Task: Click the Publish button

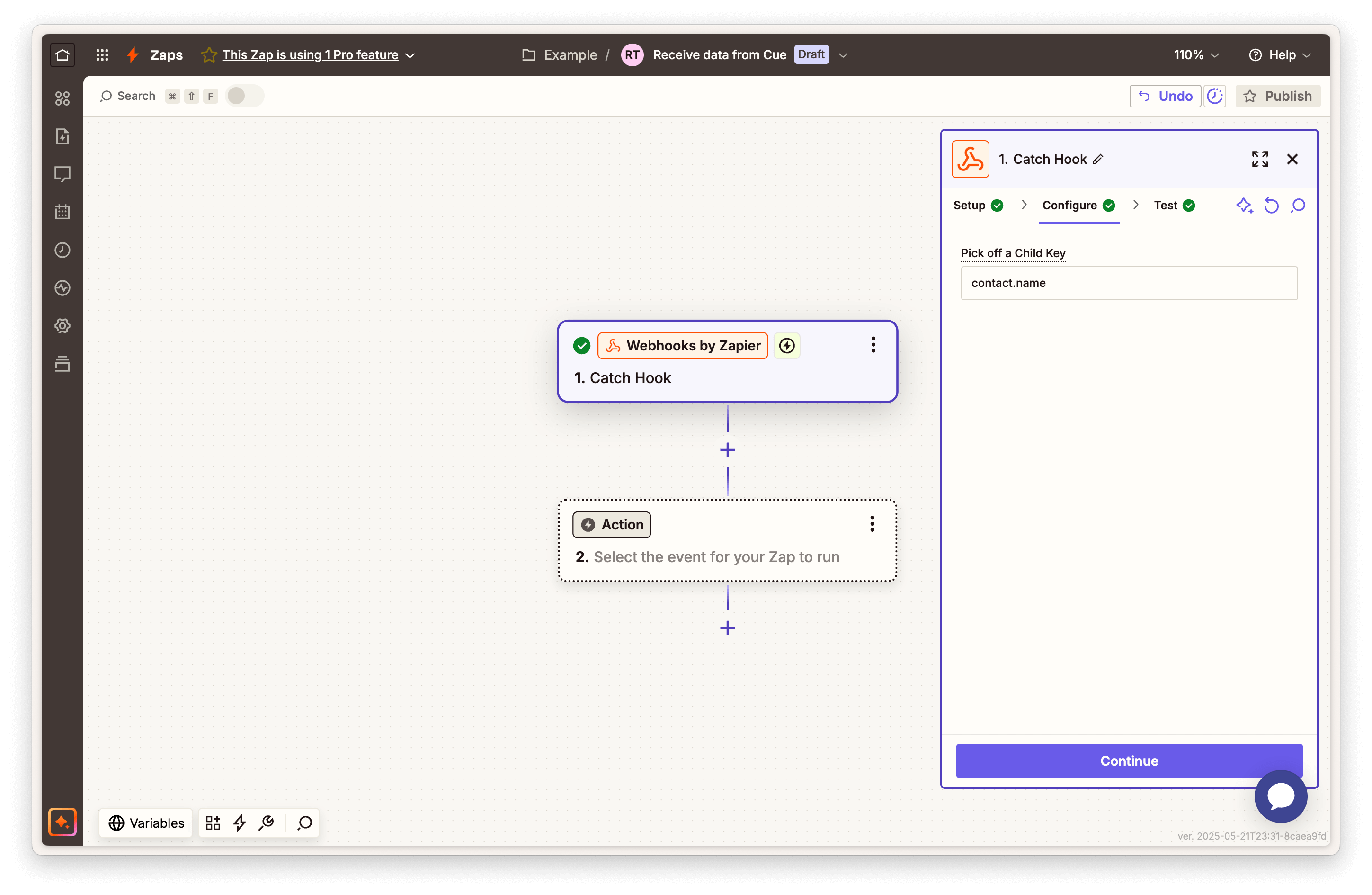Action: [1277, 96]
